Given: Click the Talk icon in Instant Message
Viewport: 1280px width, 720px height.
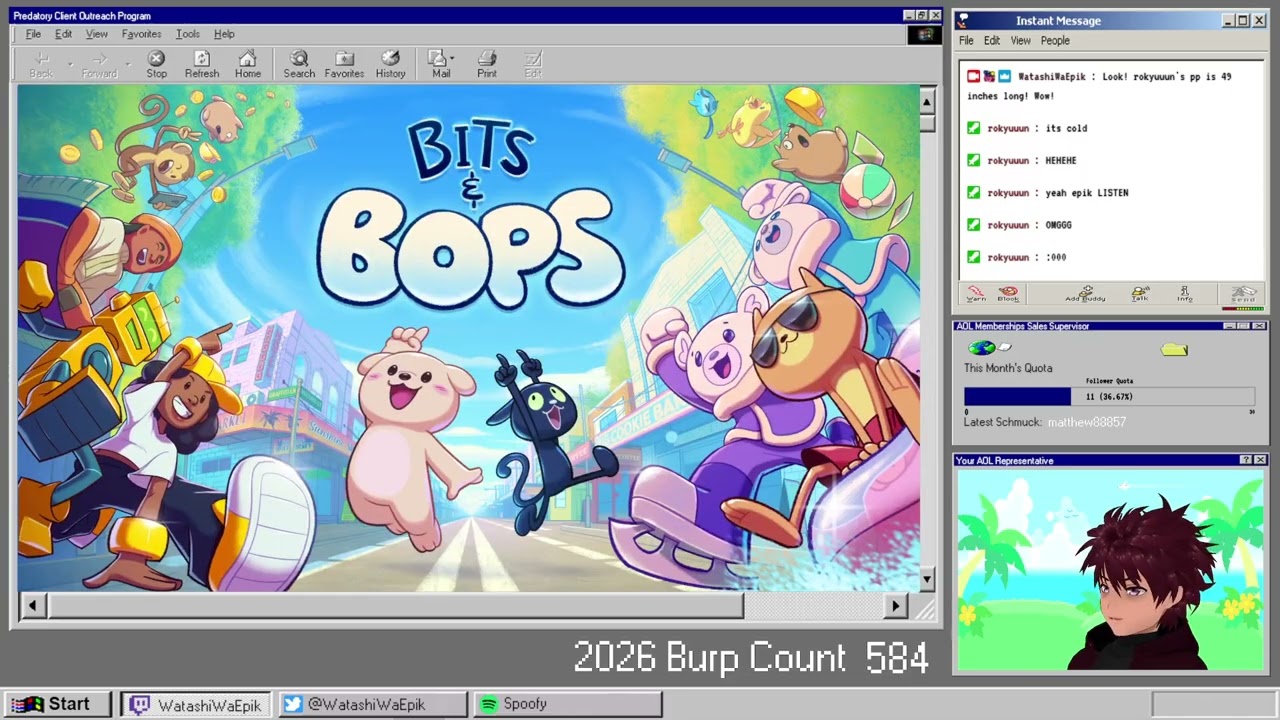Looking at the screenshot, I should click(x=1140, y=293).
